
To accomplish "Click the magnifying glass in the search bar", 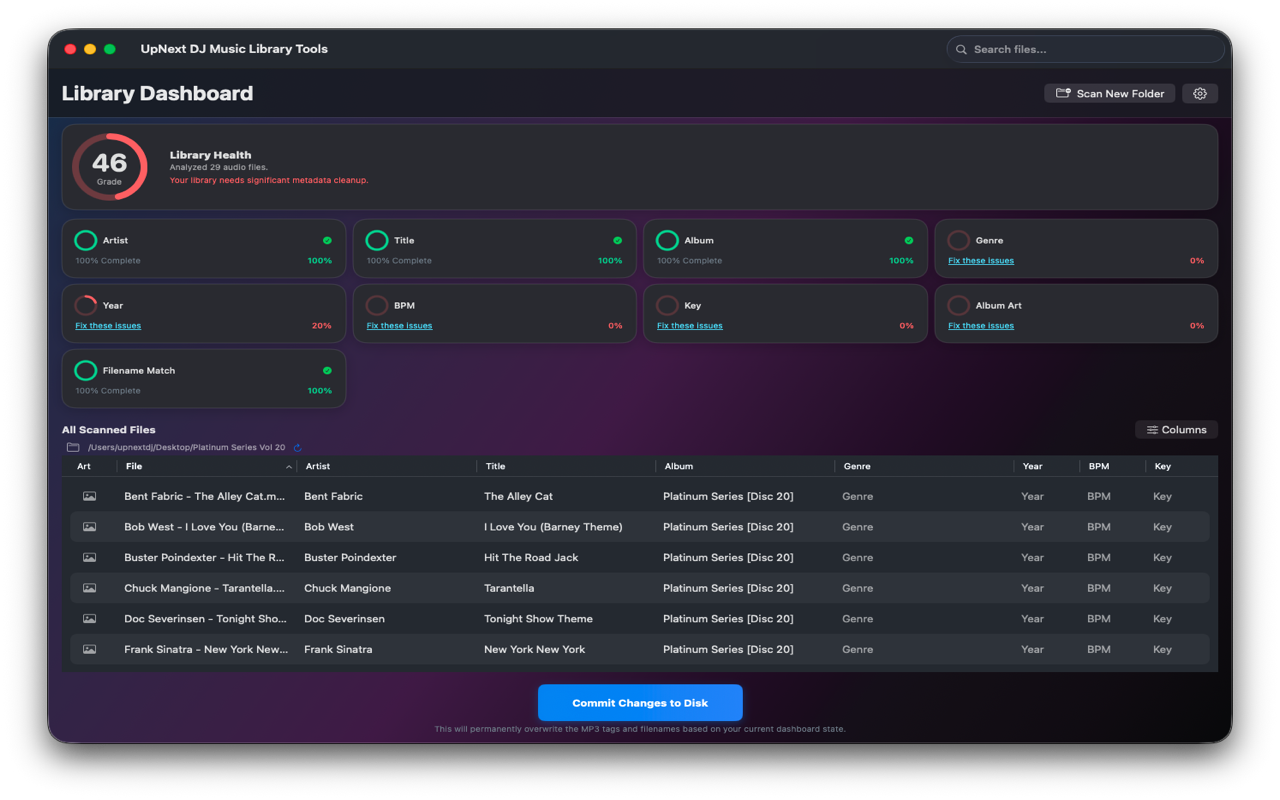I will [961, 48].
